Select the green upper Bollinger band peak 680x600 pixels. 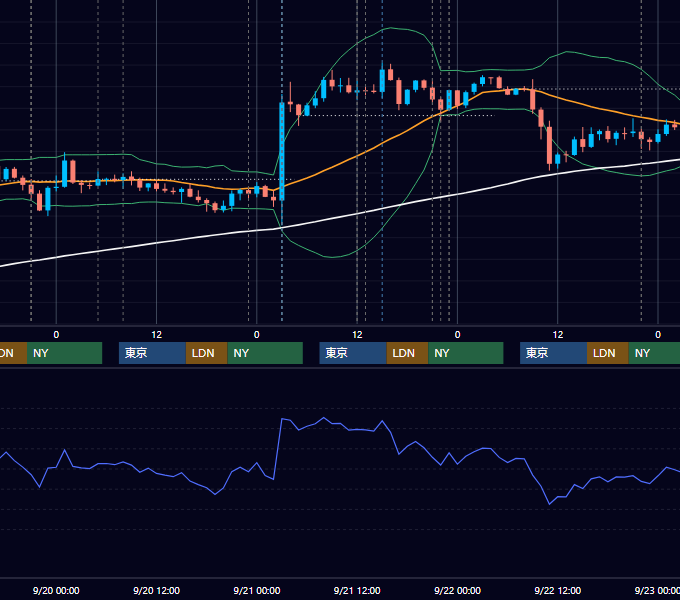391,28
